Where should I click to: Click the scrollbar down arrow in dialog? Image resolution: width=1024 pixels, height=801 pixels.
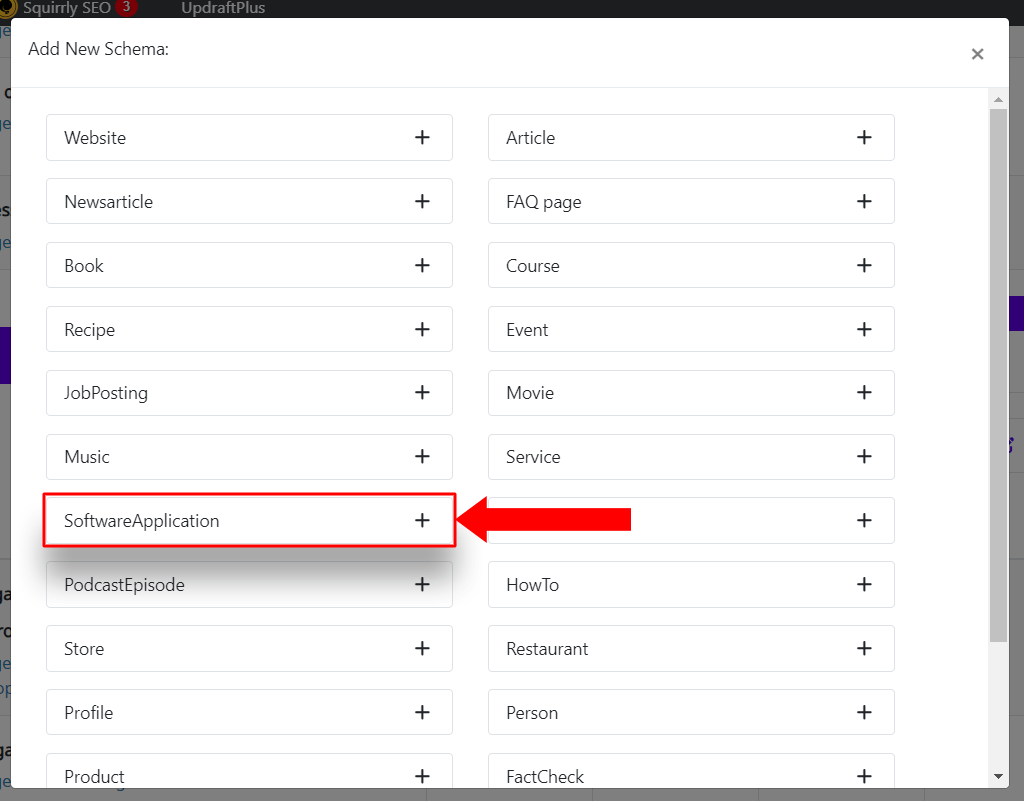998,776
